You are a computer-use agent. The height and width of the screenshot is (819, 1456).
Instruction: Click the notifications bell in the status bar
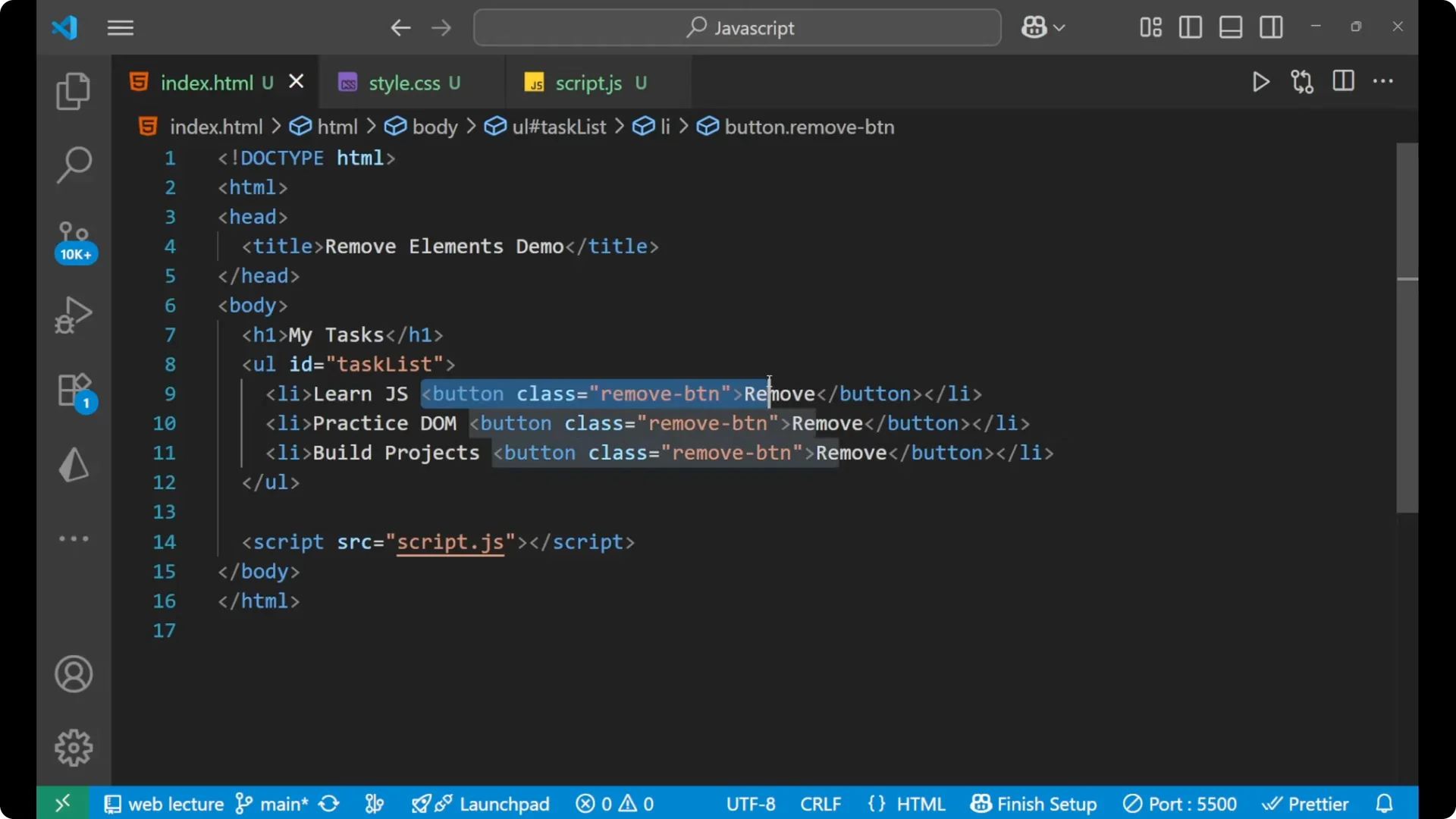(1385, 803)
